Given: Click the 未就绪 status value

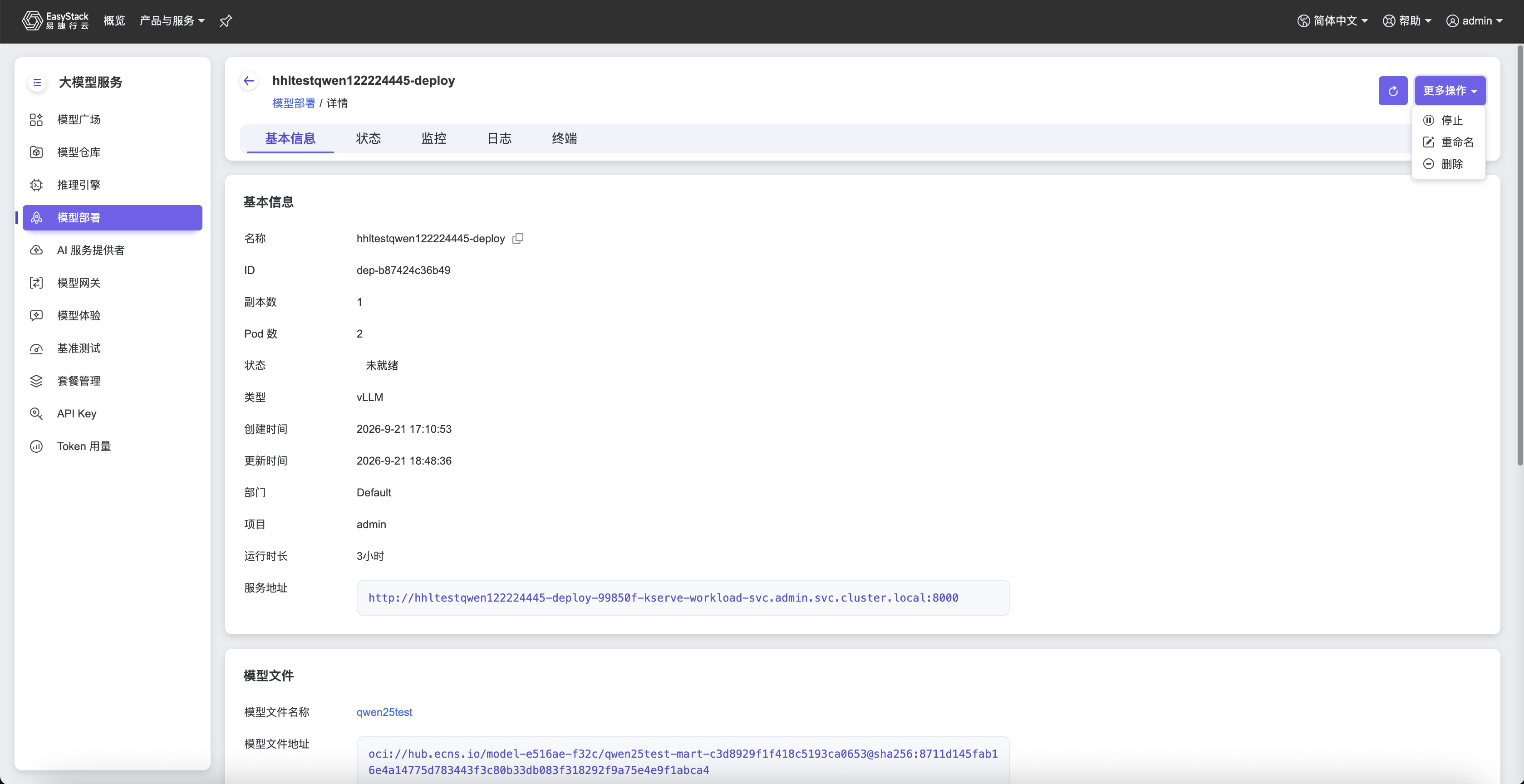Looking at the screenshot, I should 382,365.
